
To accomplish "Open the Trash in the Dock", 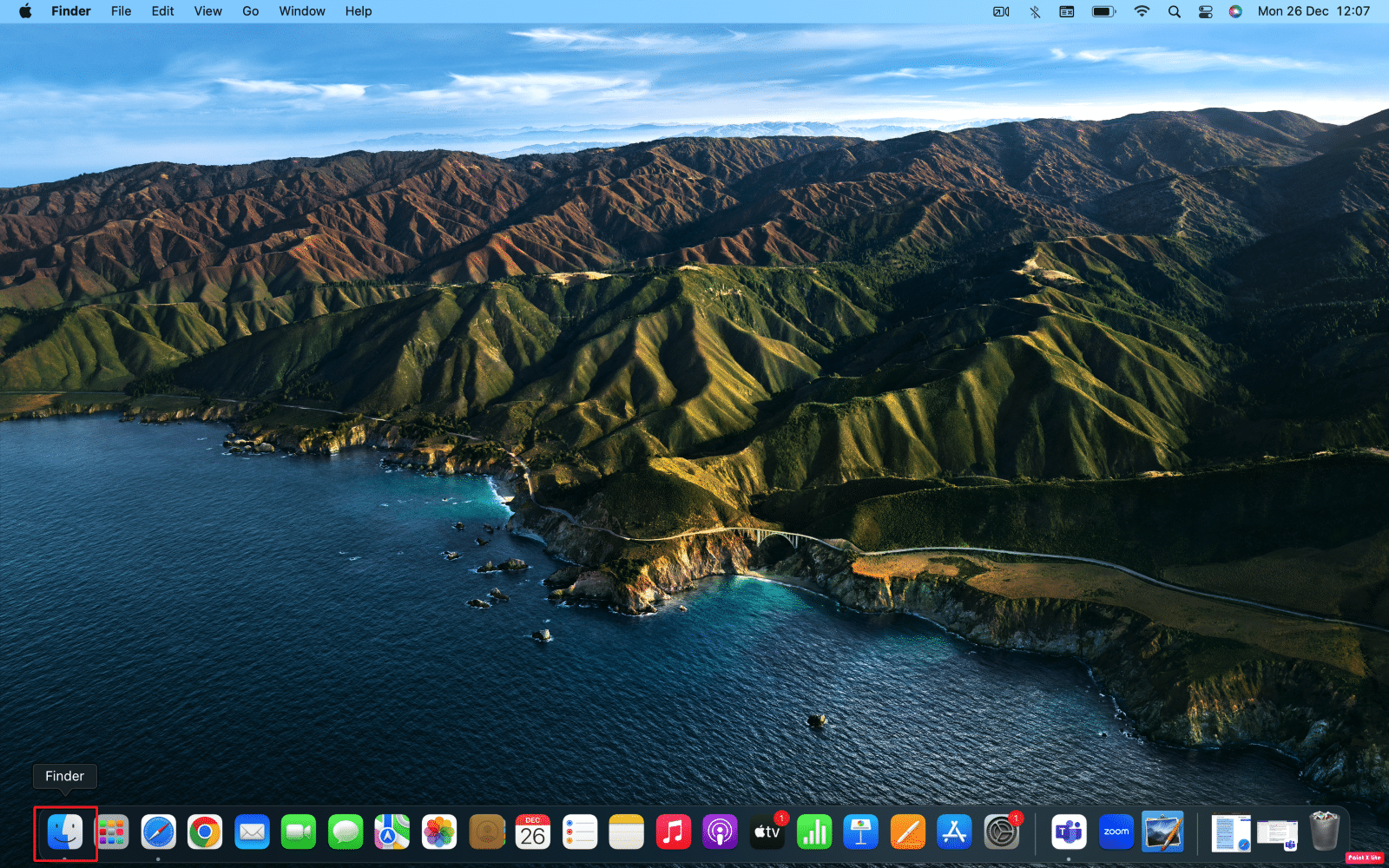I will click(x=1325, y=832).
